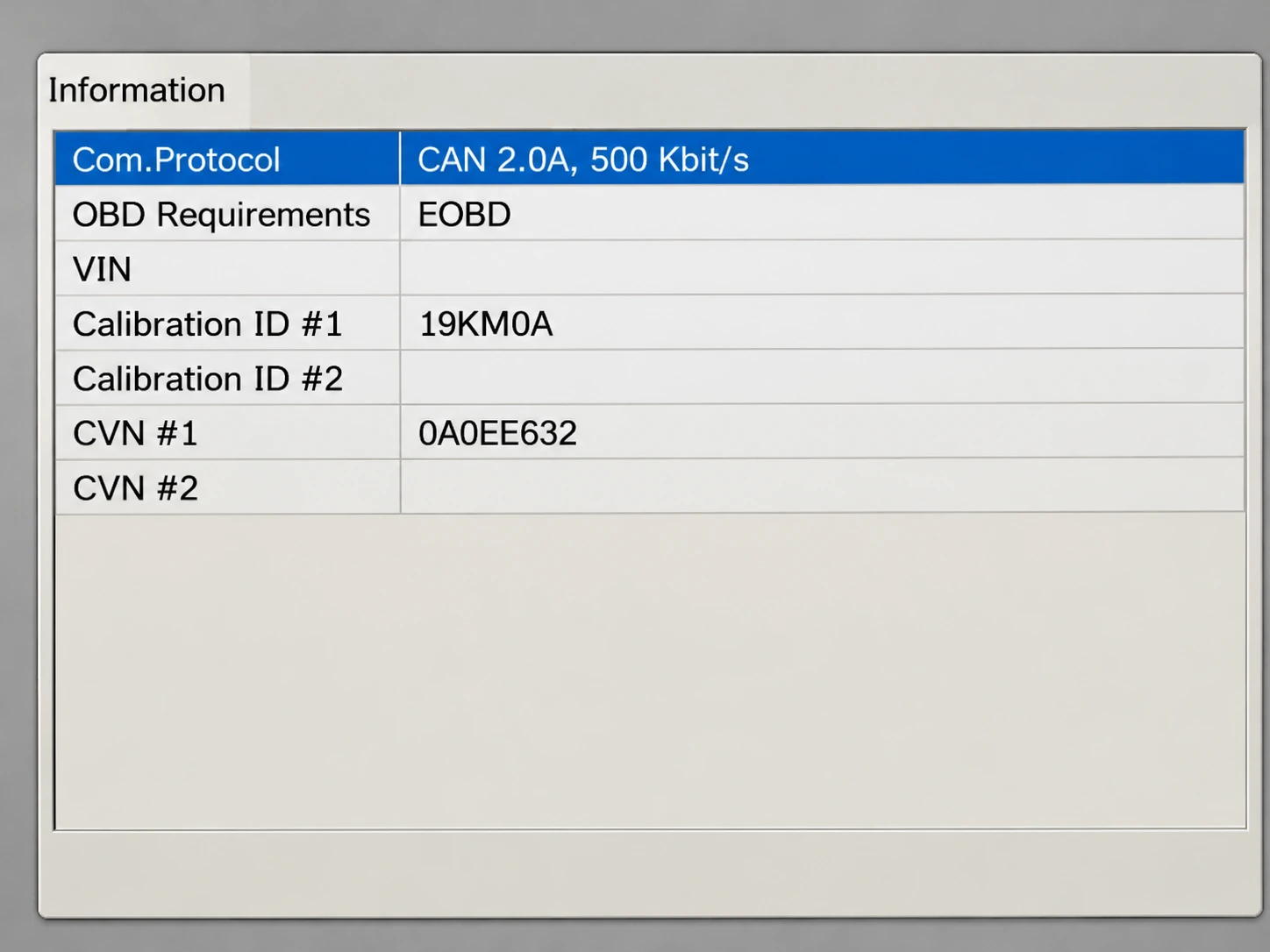
Task: Select the Com.Protocol row label
Action: pyautogui.click(x=176, y=160)
